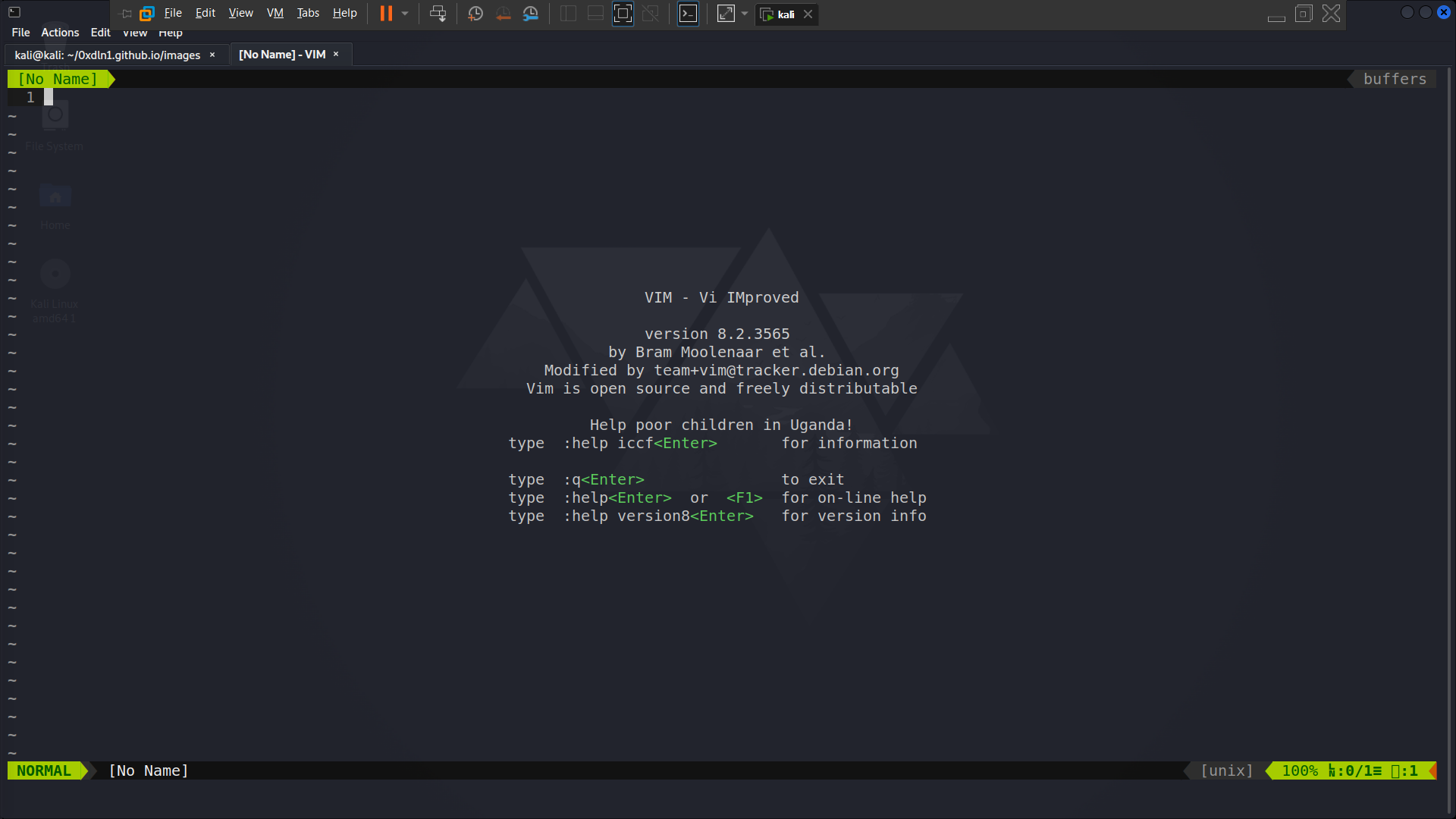1456x819 pixels.
Task: Close the kali@kali images terminal tab
Action: (212, 55)
